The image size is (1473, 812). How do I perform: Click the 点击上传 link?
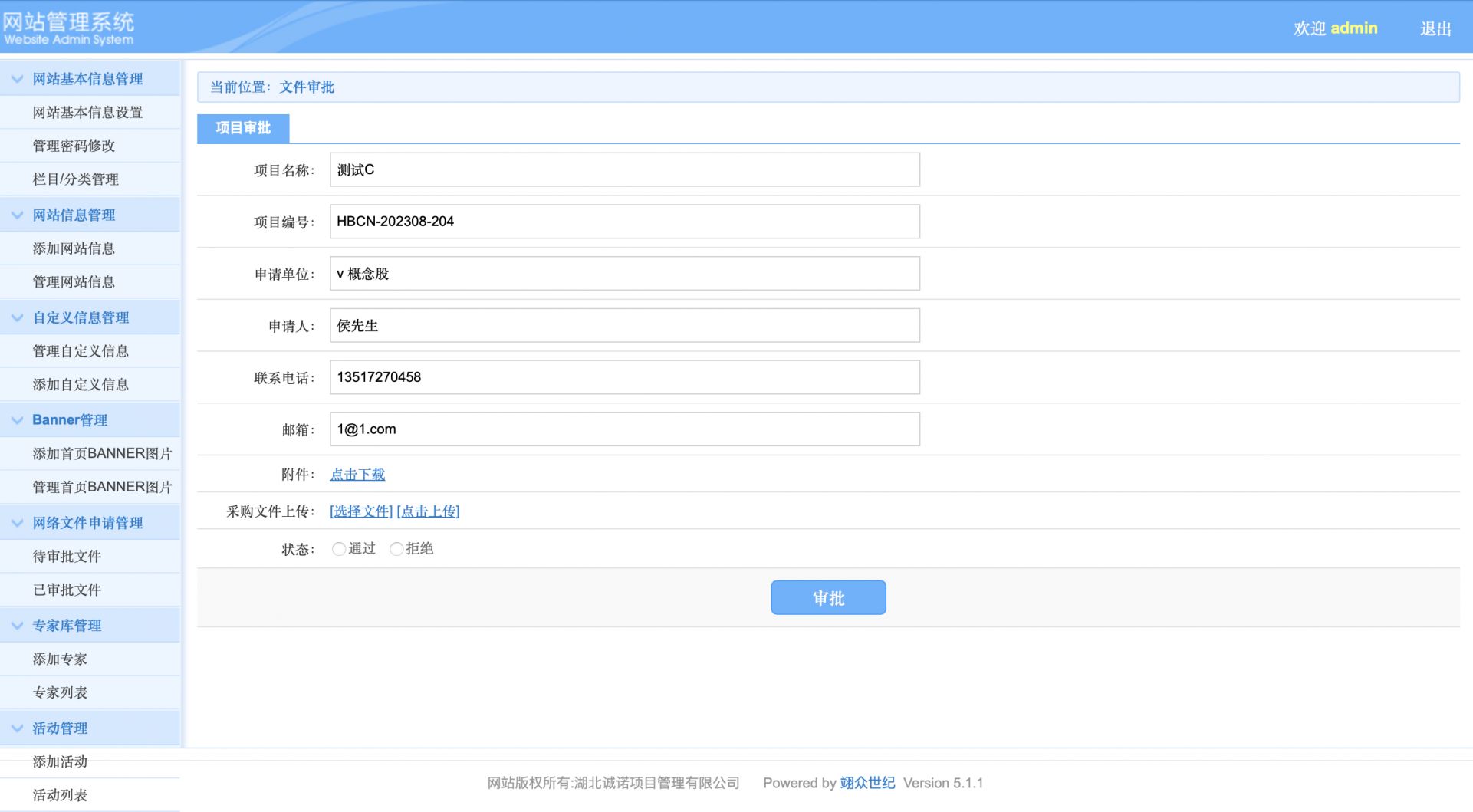[x=428, y=511]
